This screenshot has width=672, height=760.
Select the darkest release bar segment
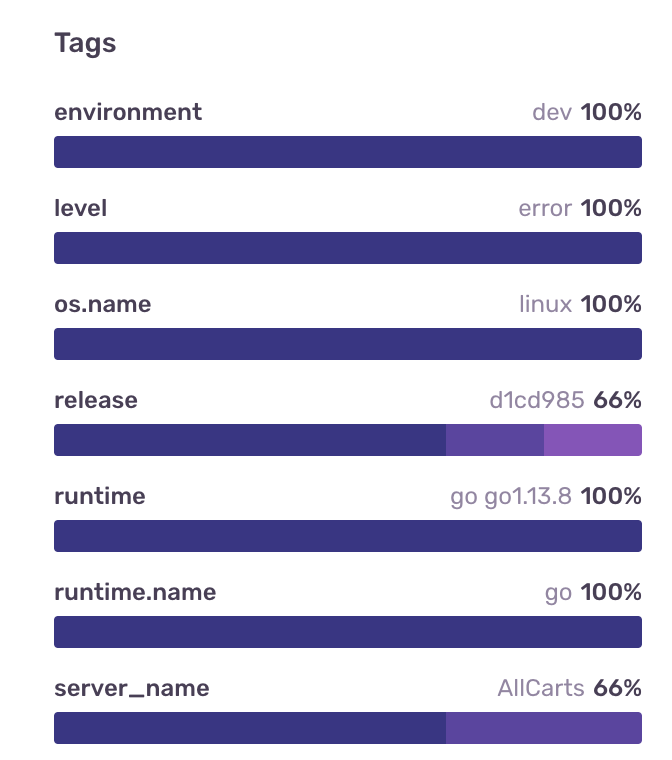[x=249, y=440]
